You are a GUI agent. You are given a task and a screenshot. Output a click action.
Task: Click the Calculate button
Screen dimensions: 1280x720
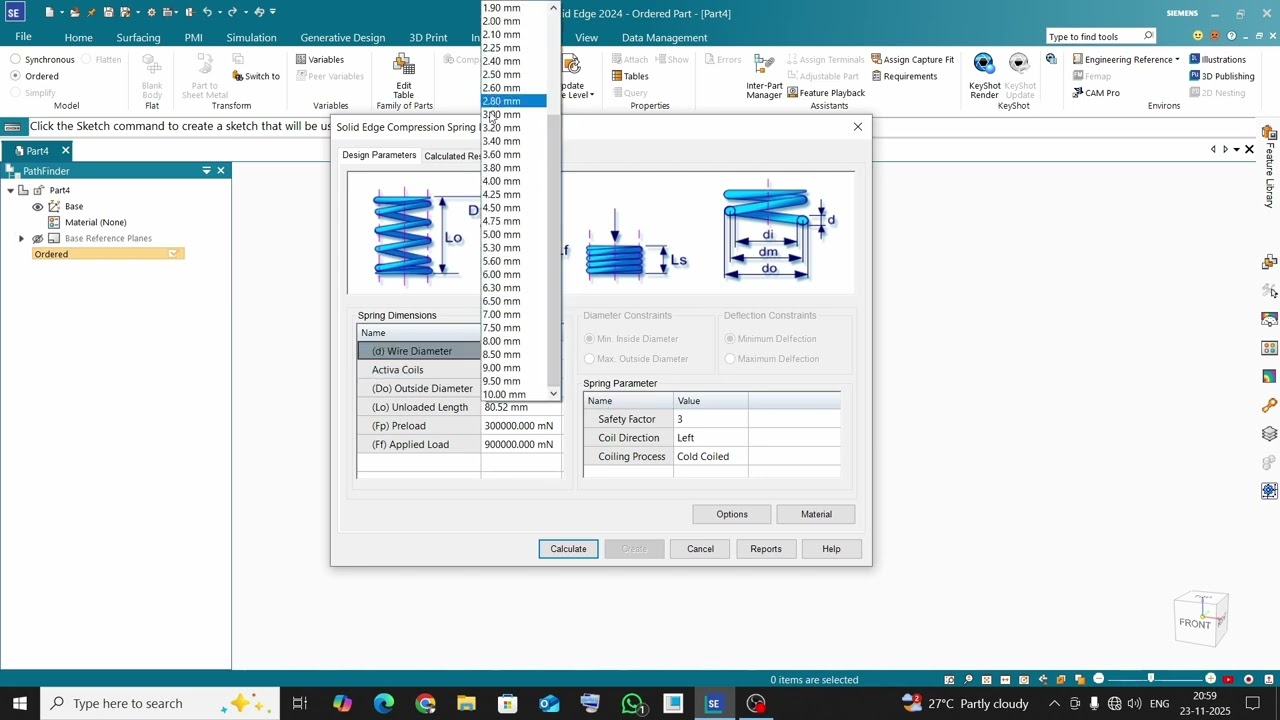[568, 549]
